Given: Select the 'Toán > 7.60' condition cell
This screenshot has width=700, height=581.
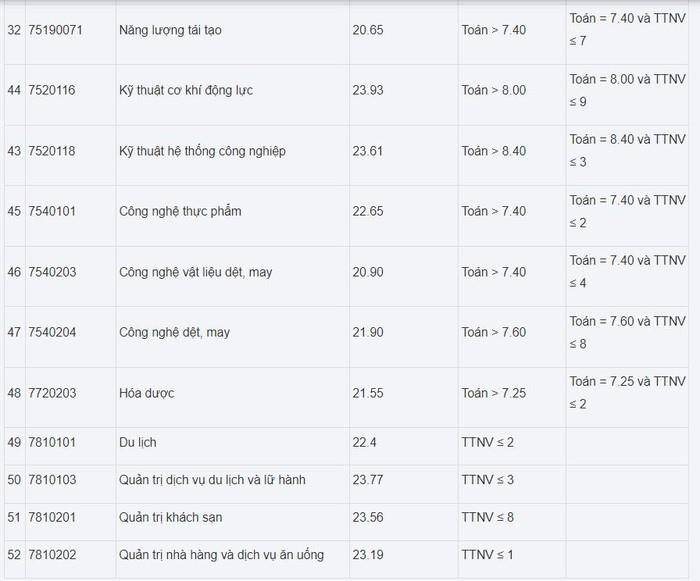Looking at the screenshot, I should coord(494,332).
